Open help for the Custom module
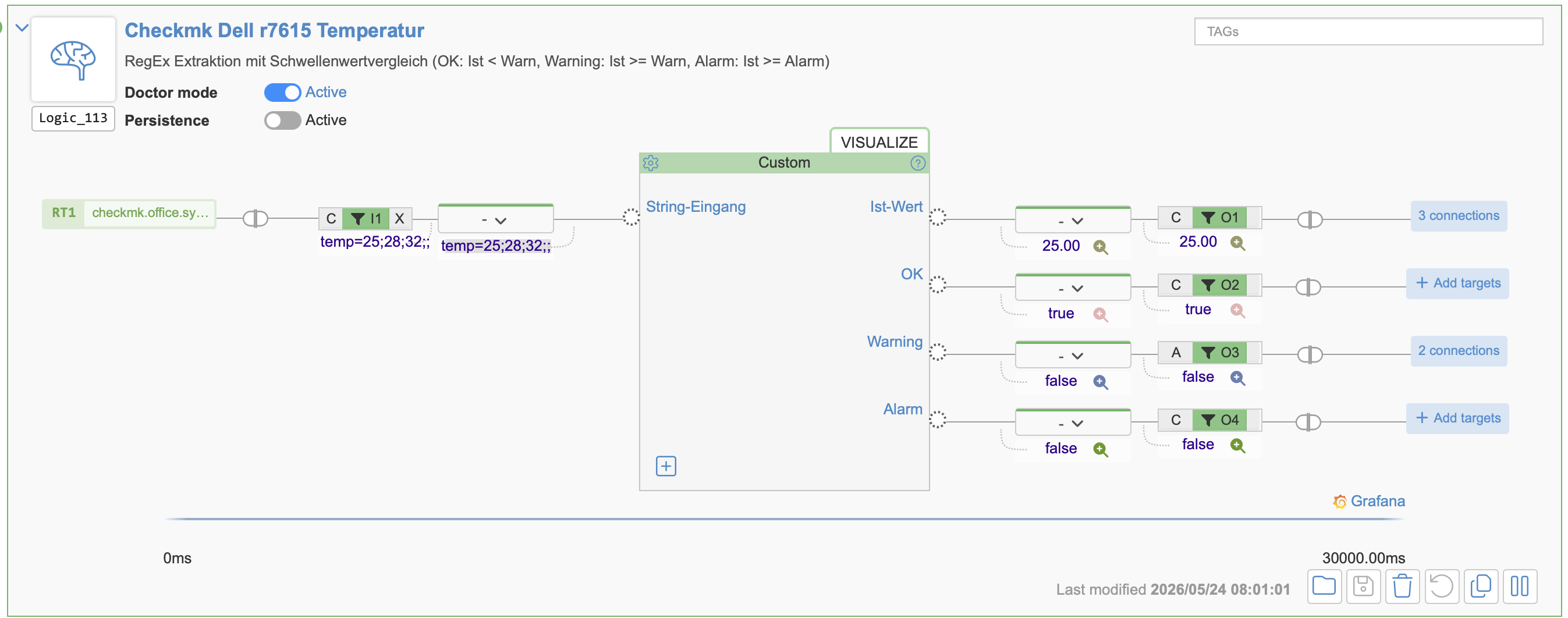Screen dimensions: 1568x618 [x=917, y=162]
